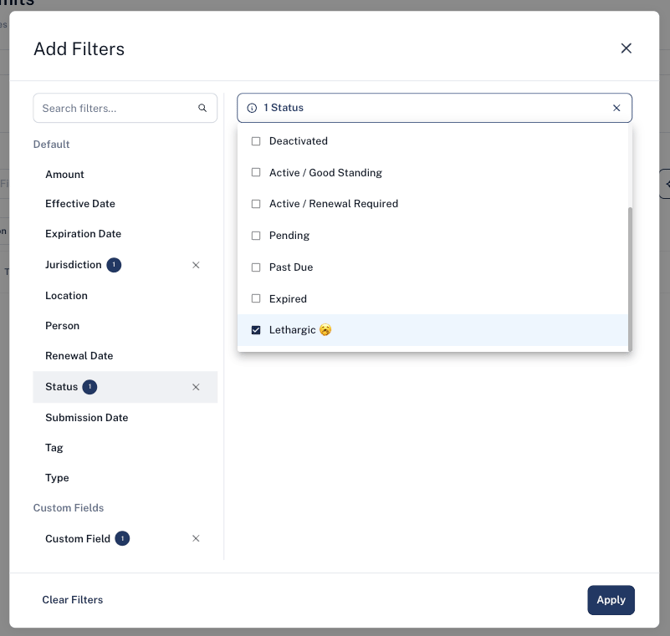Click the Lethargic emoji
This screenshot has height=636, width=670.
pos(325,330)
